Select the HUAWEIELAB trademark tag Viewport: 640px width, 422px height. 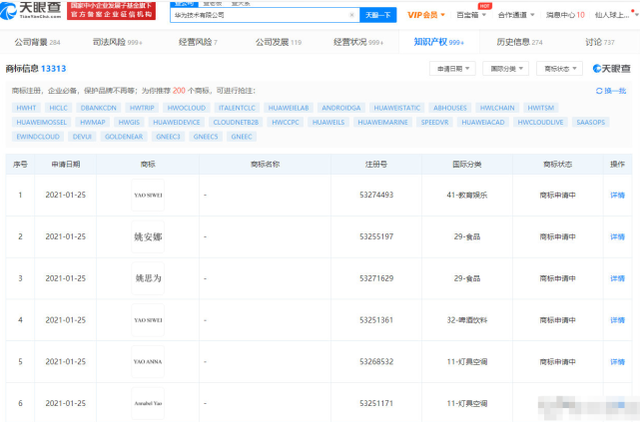(289, 108)
